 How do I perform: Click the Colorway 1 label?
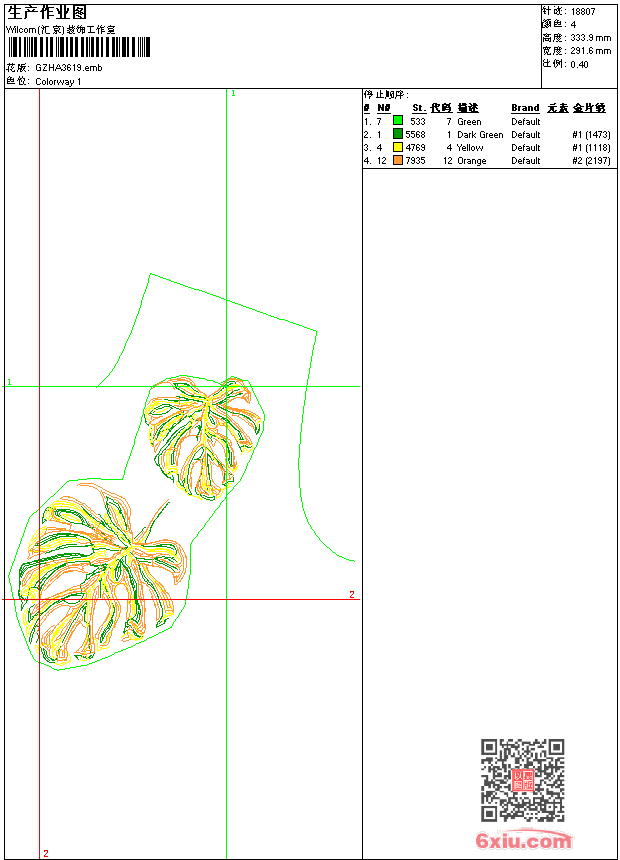[x=58, y=81]
